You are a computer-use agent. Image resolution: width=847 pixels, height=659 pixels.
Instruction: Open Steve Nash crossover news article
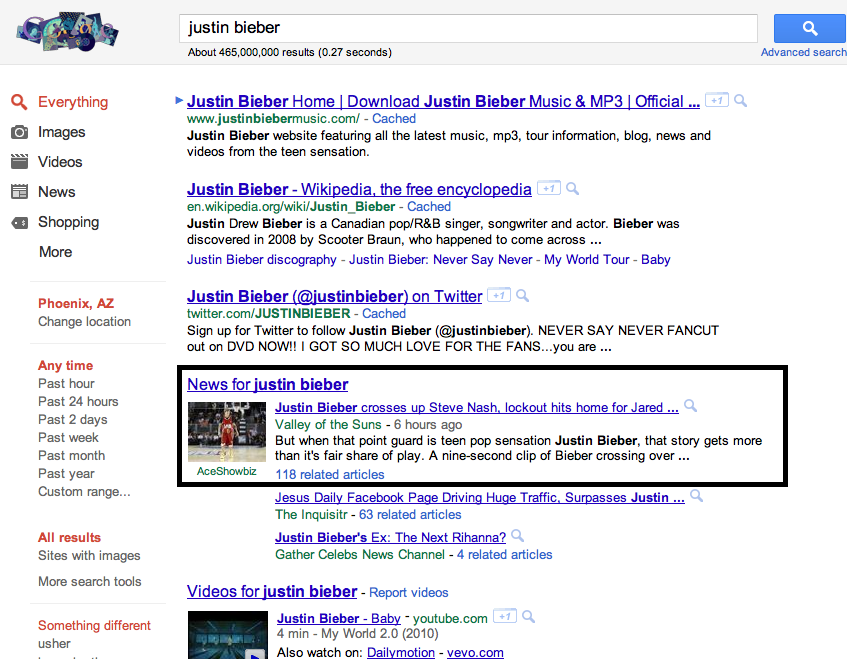476,408
